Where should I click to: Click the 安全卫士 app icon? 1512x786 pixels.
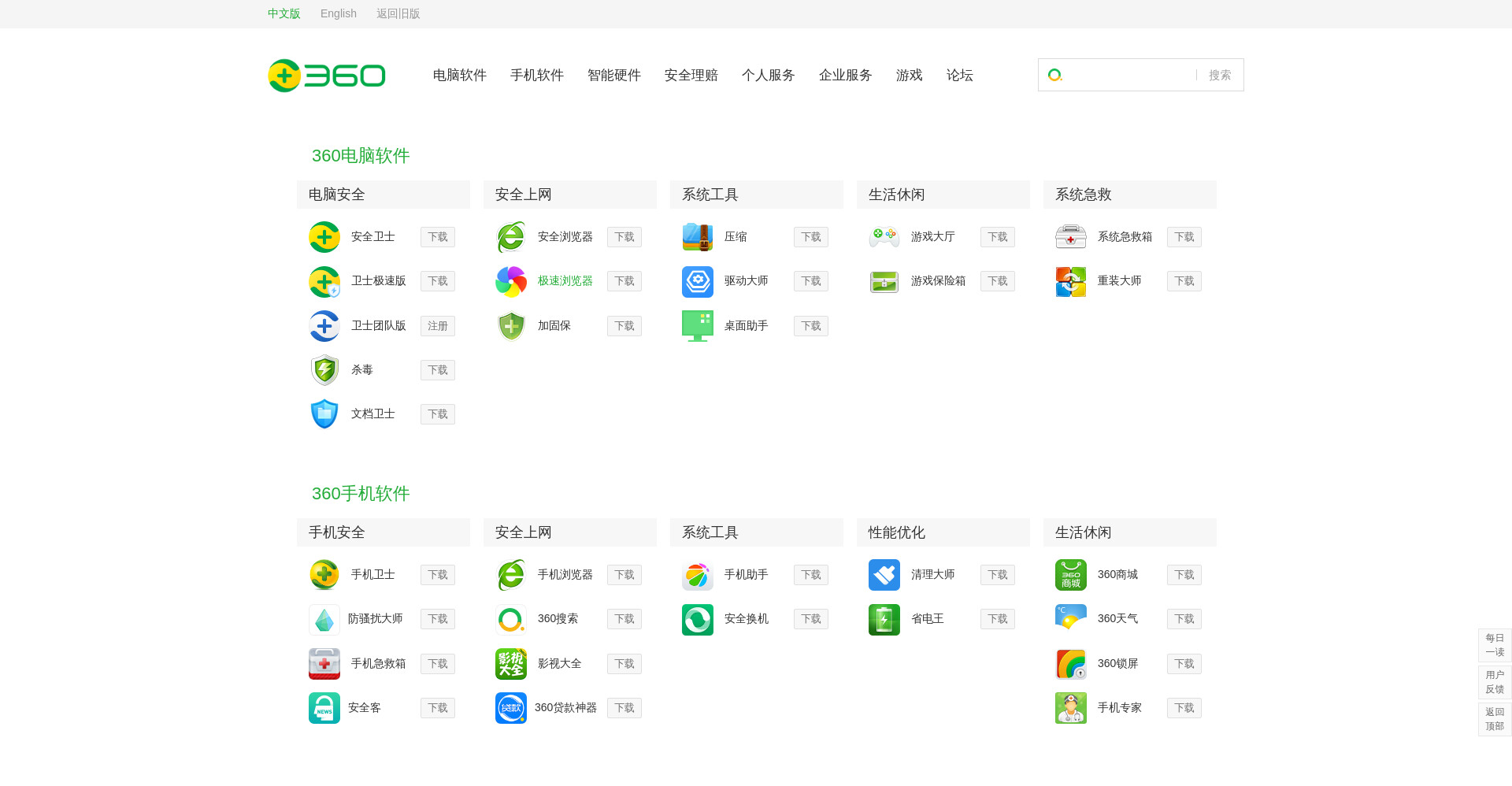point(324,237)
